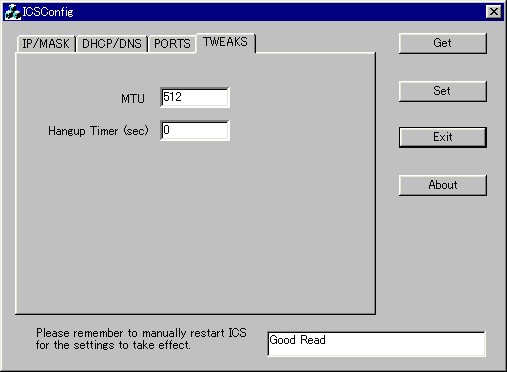The width and height of the screenshot is (507, 372).
Task: Select the PORTS tab
Action: pos(172,44)
